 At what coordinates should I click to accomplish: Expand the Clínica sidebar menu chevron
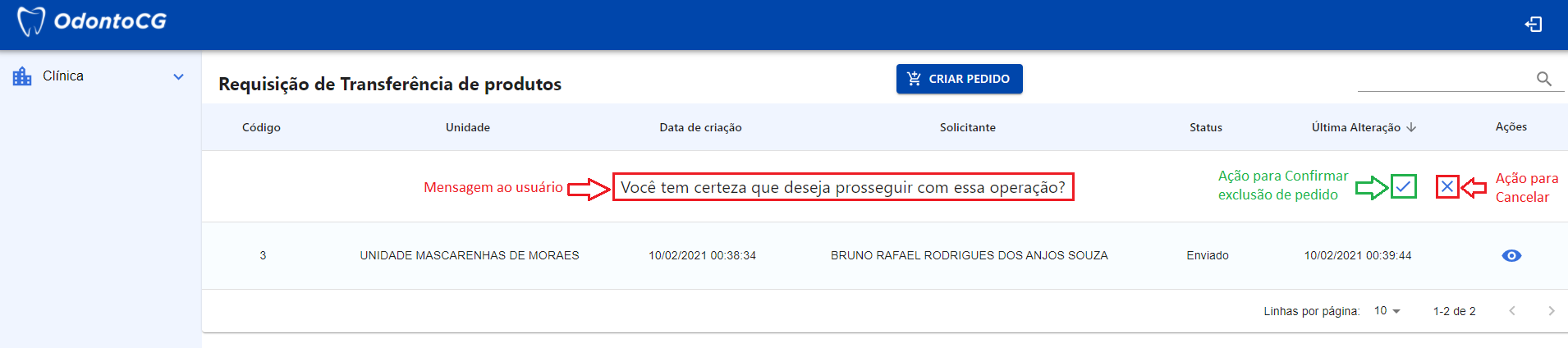[178, 76]
